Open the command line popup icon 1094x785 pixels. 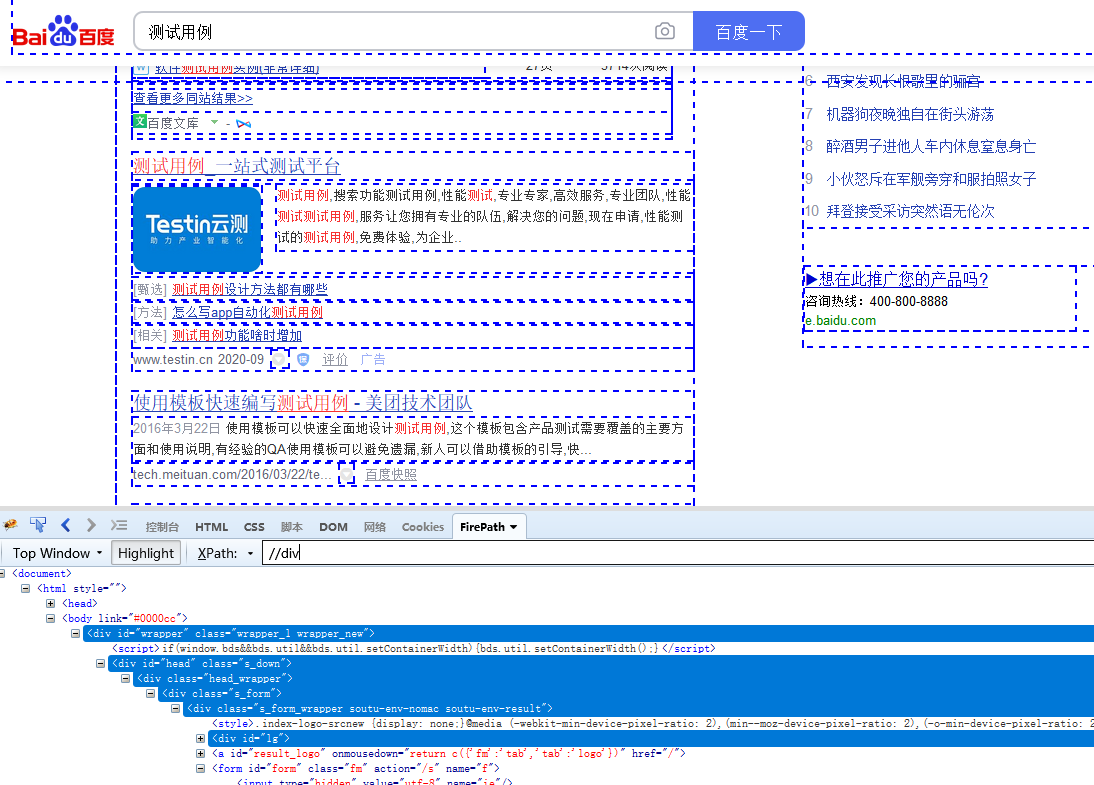(119, 525)
